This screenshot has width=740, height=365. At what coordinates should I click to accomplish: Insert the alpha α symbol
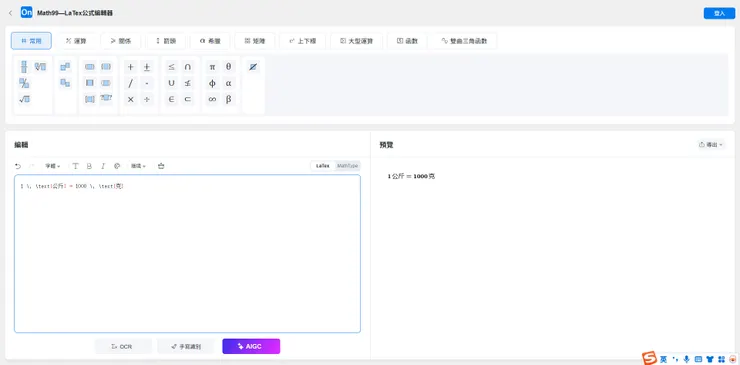coord(228,83)
